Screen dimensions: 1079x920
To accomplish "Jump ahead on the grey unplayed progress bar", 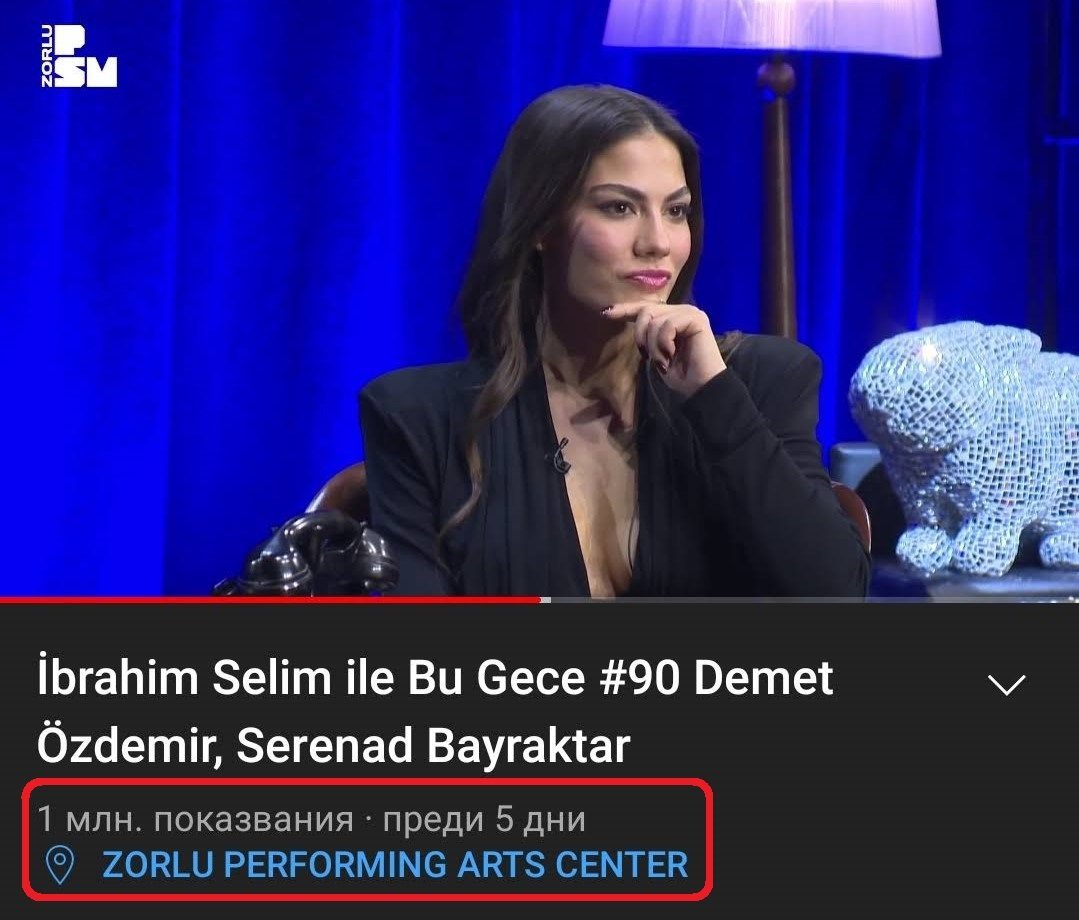I will coord(814,600).
